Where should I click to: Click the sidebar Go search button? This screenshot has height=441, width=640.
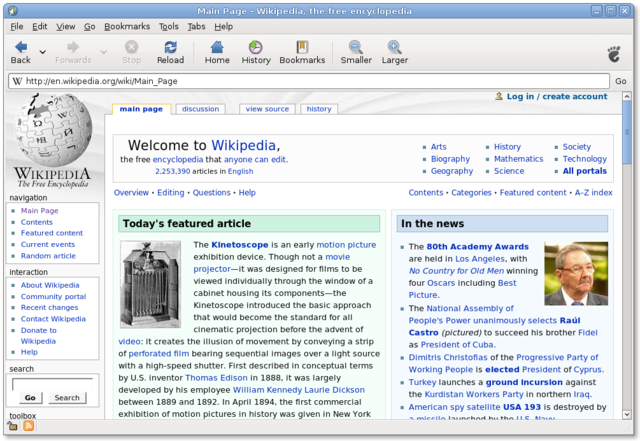pos(30,398)
